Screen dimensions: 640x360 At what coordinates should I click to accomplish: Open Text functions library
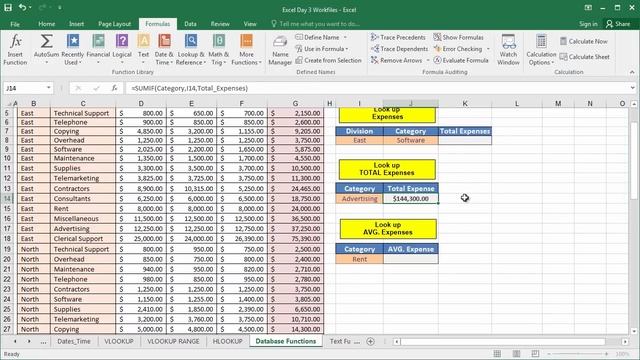click(x=143, y=49)
